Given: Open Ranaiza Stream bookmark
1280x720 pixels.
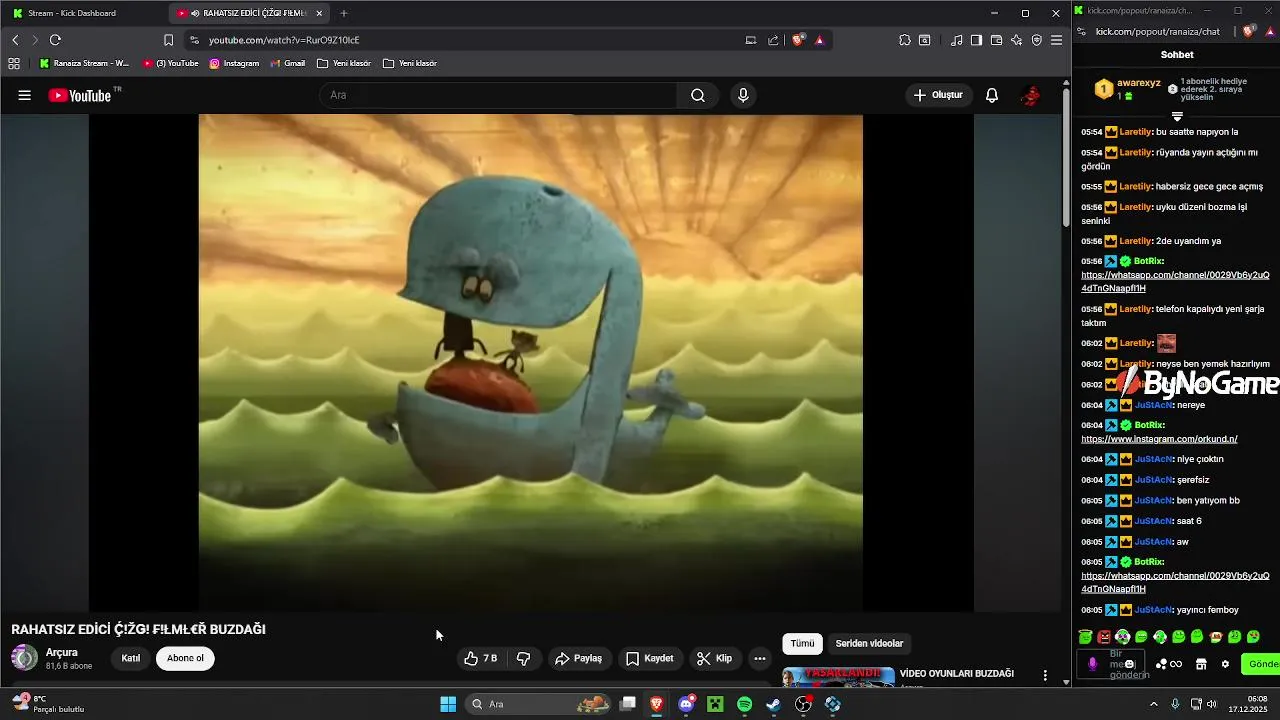Looking at the screenshot, I should (x=84, y=63).
